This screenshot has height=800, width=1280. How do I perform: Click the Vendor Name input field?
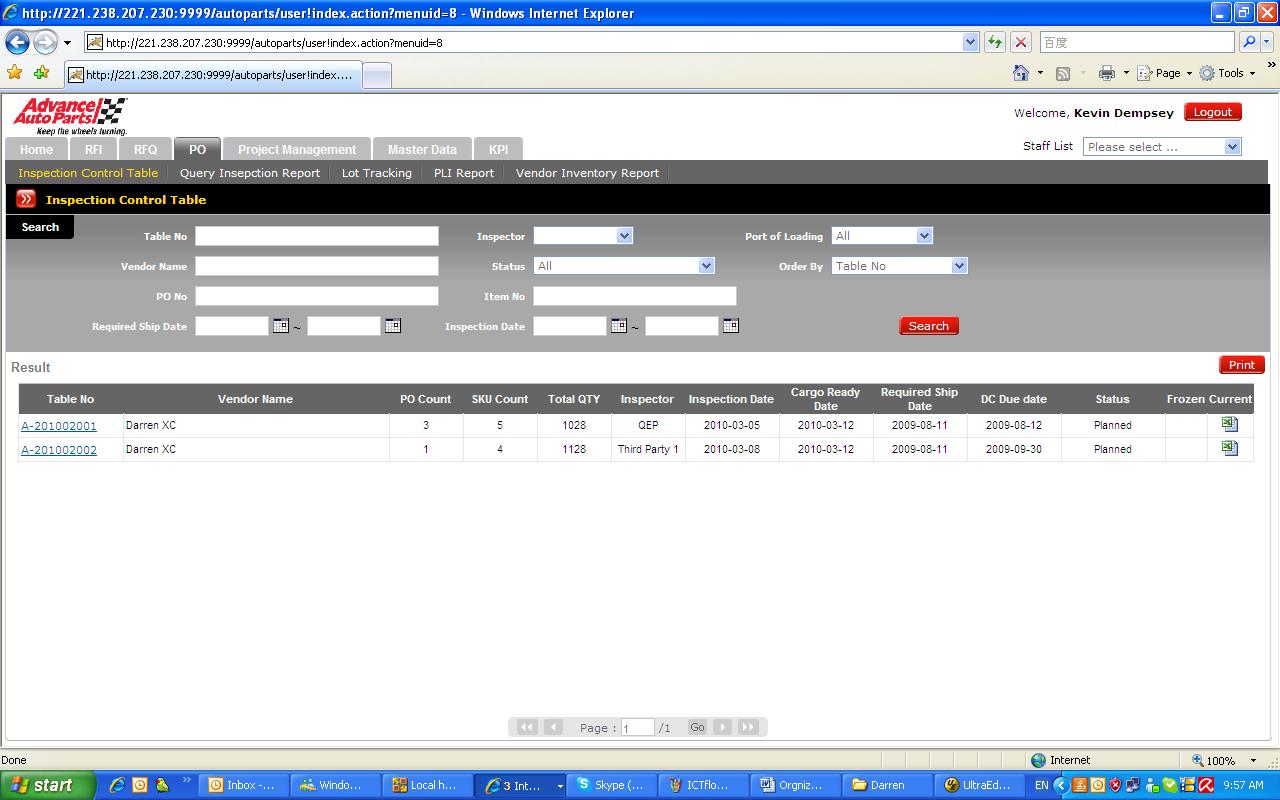tap(316, 266)
